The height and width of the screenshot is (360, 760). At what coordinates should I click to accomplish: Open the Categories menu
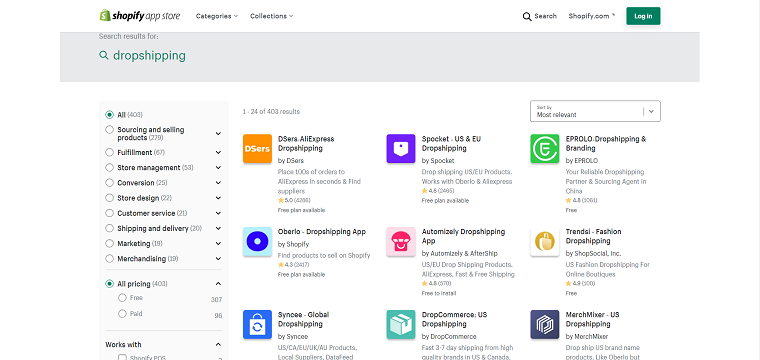(217, 16)
